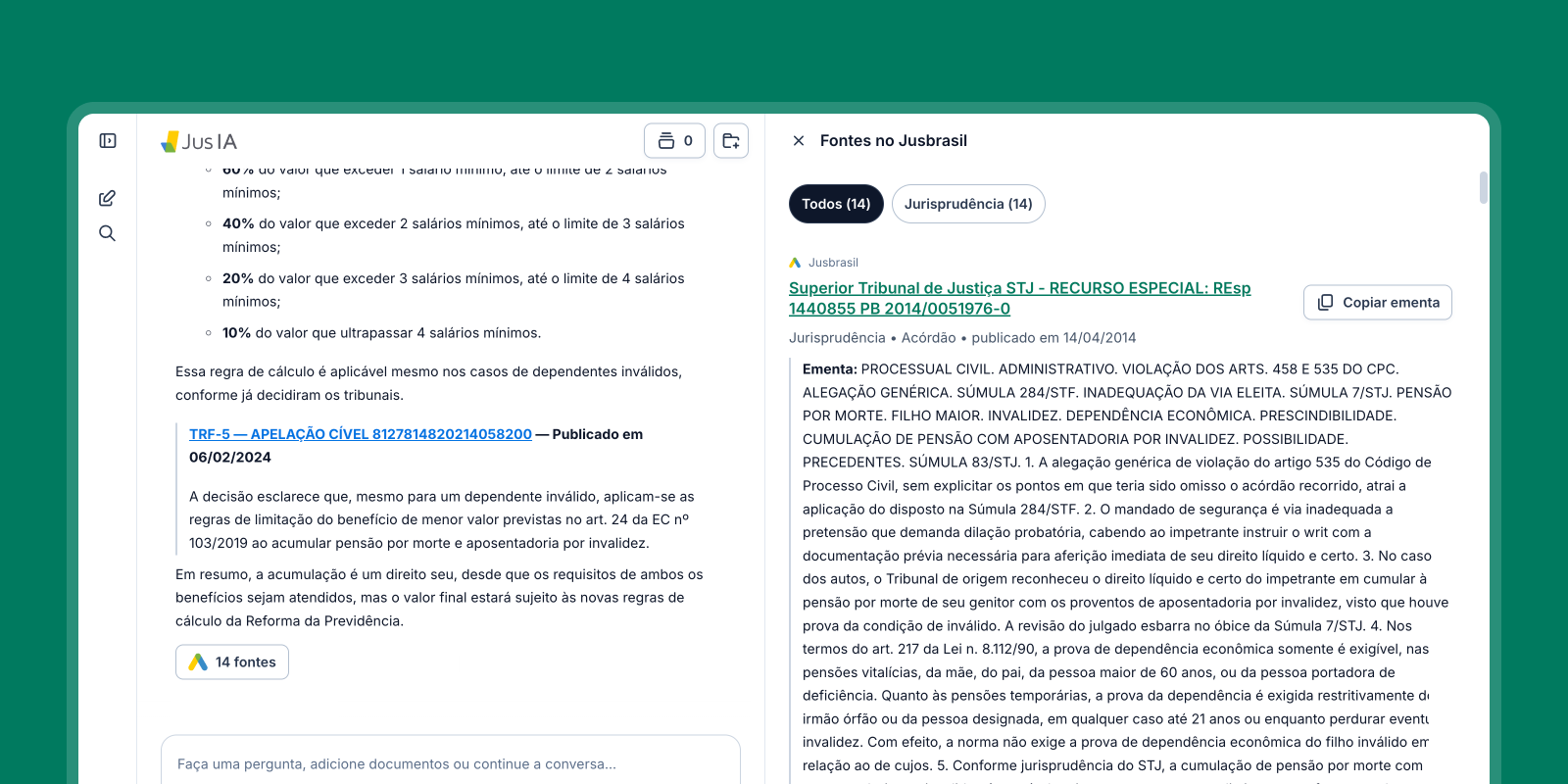Select the Todos (14) filter tab
The image size is (1568, 784).
836,204
